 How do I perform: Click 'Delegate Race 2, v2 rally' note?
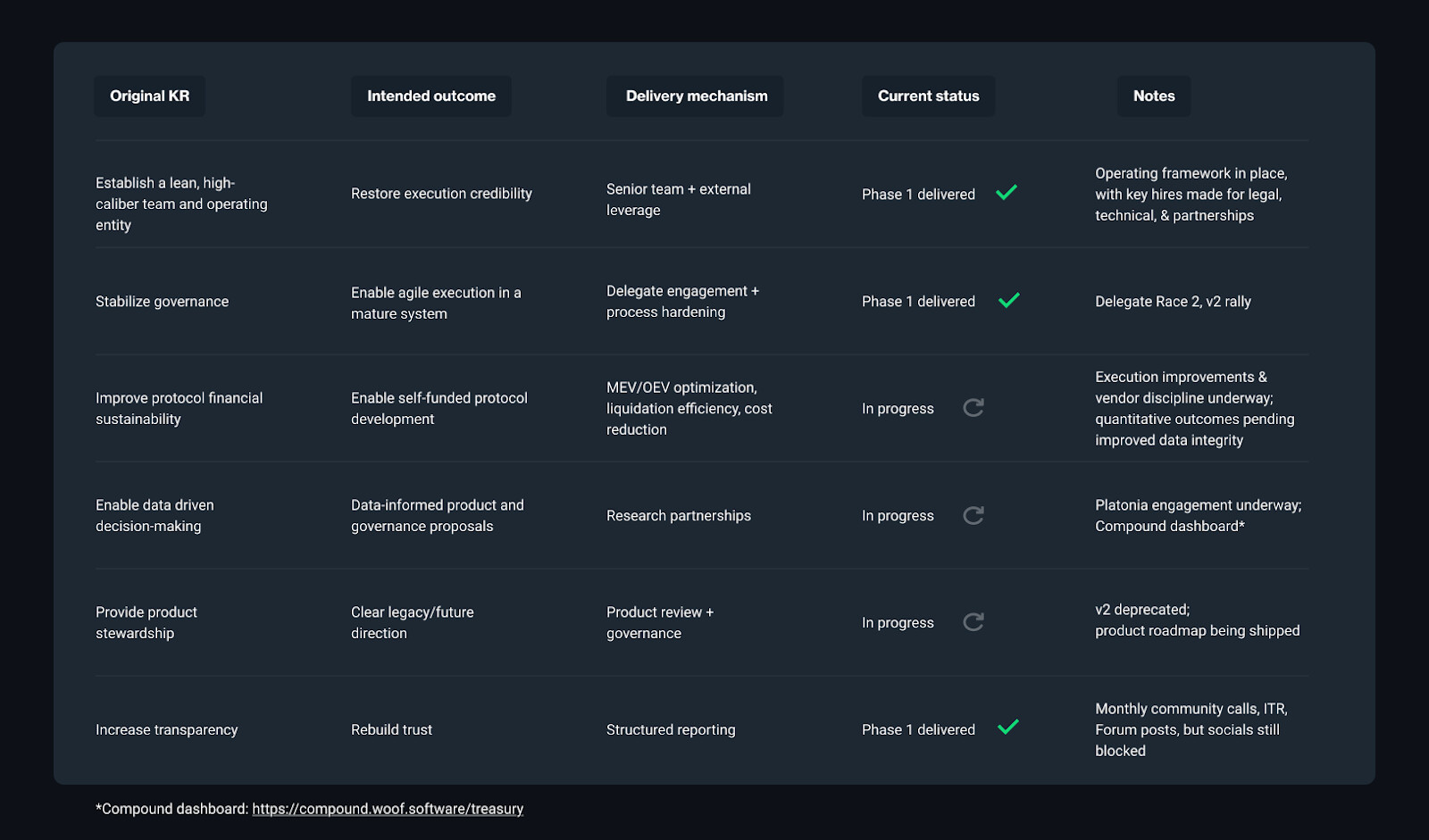(x=1173, y=302)
